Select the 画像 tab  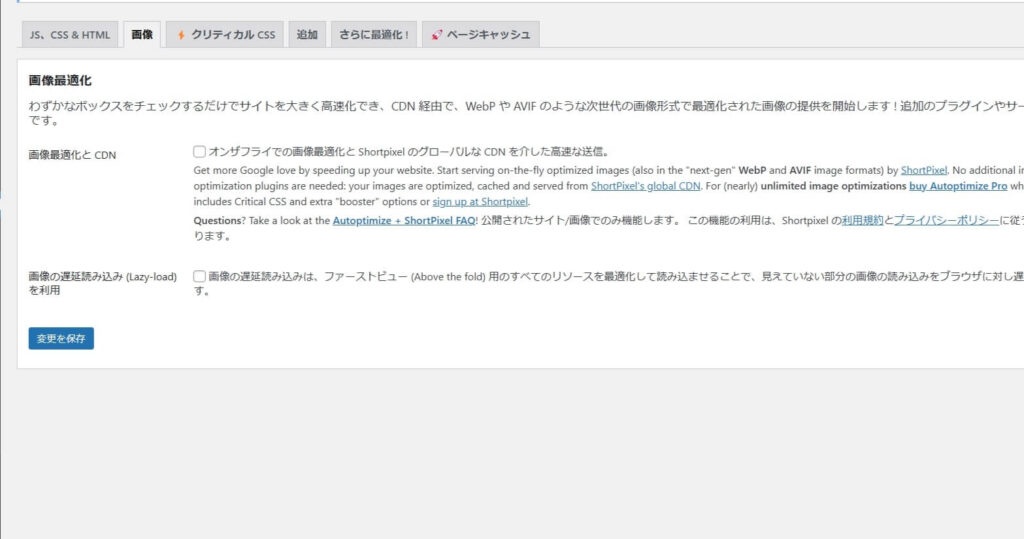[142, 35]
